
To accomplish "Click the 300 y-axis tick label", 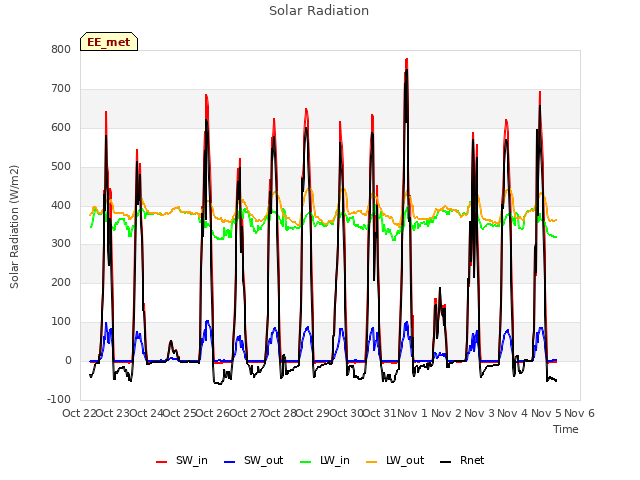I will [61, 244].
